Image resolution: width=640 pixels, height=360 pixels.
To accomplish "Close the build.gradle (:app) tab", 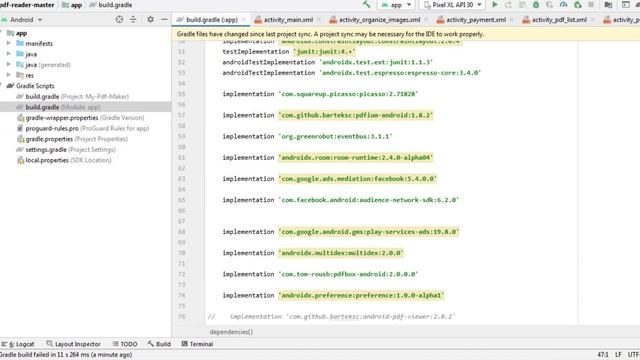I will [244, 20].
